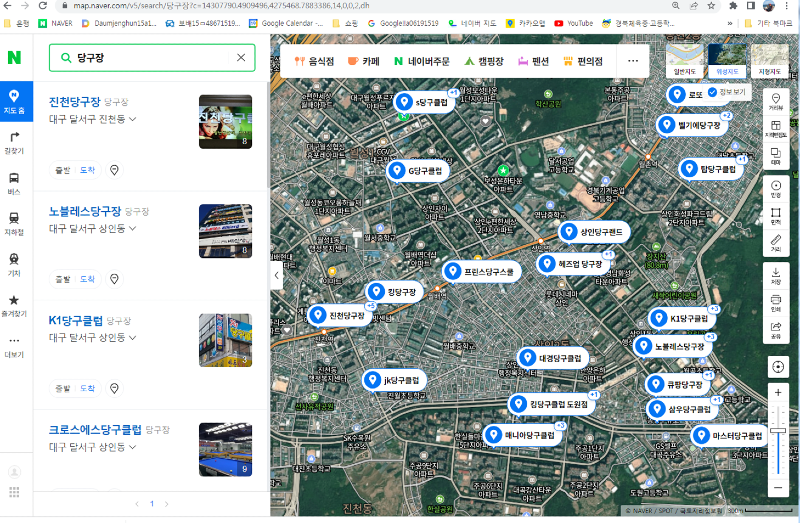Zoom in with plus button
Screen dimensions: 800x523
click(778, 392)
